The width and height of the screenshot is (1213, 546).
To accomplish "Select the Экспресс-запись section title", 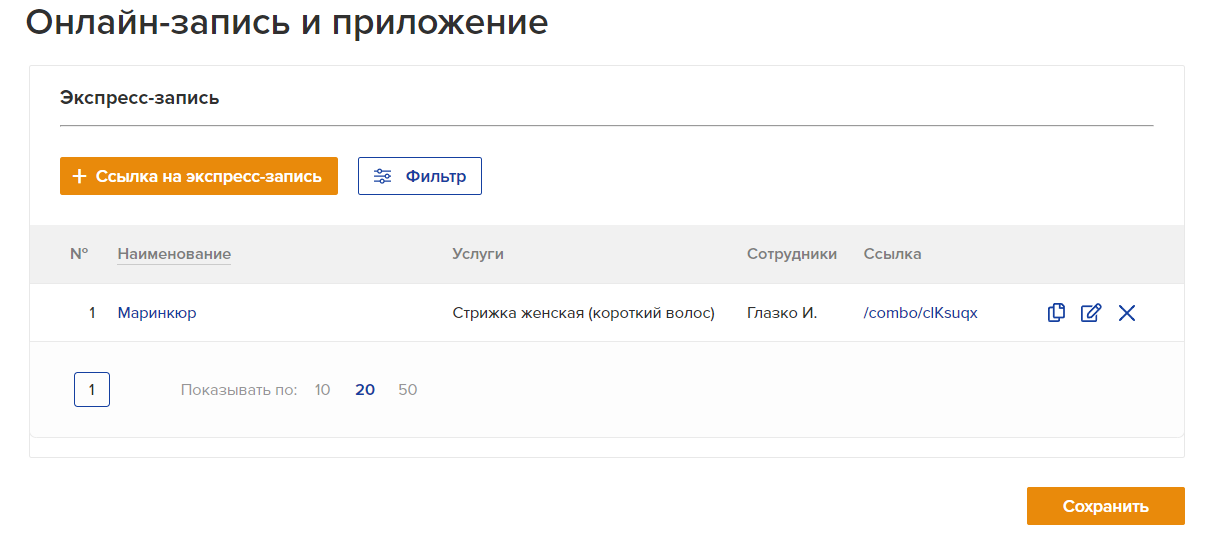I will click(140, 98).
